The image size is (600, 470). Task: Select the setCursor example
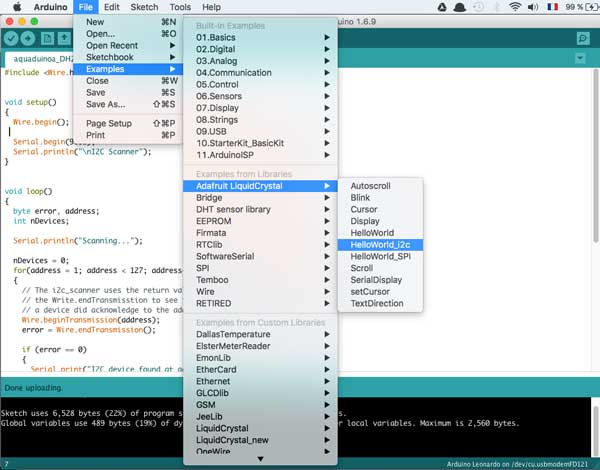380,292
